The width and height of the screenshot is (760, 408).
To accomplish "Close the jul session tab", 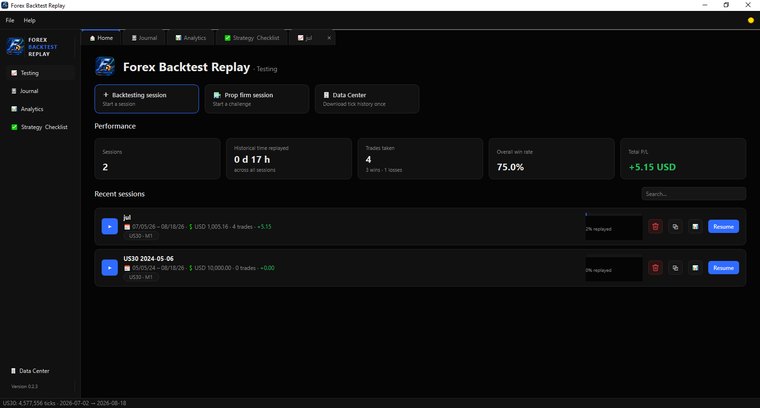I will pyautogui.click(x=329, y=38).
